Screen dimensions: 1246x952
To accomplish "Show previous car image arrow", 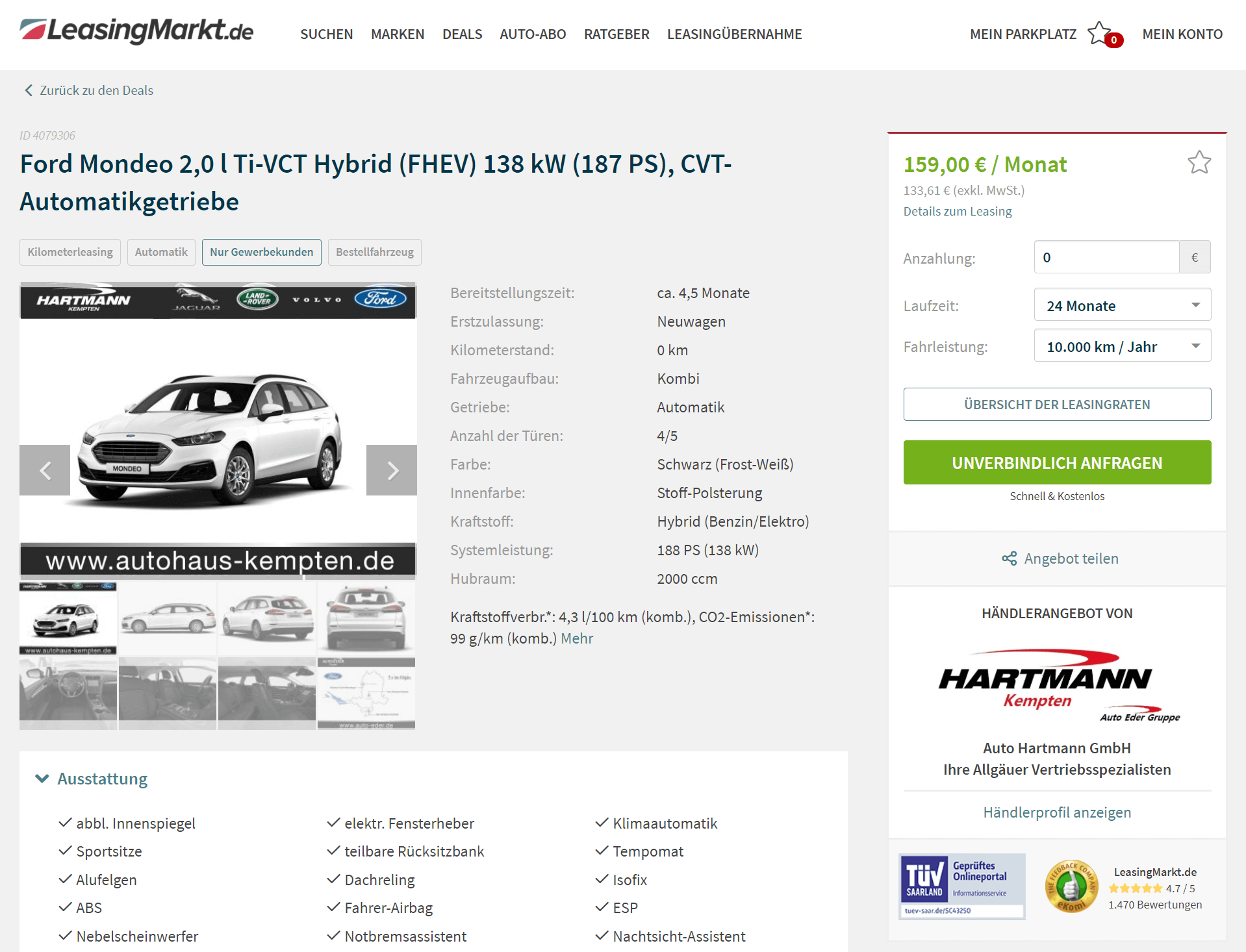I will 45,470.
